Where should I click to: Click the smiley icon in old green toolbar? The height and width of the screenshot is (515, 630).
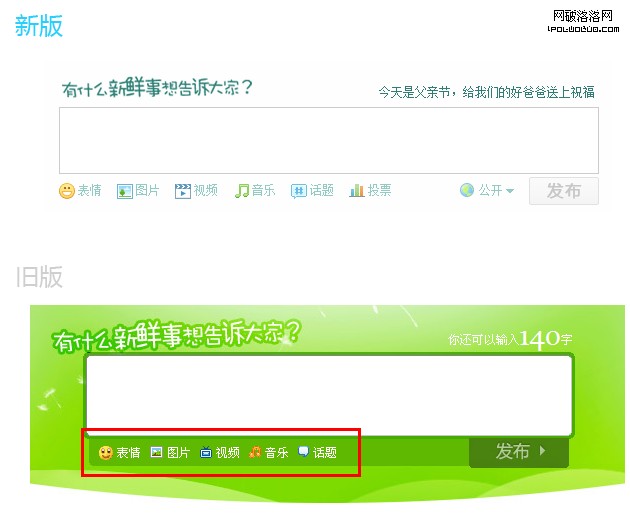coord(106,453)
